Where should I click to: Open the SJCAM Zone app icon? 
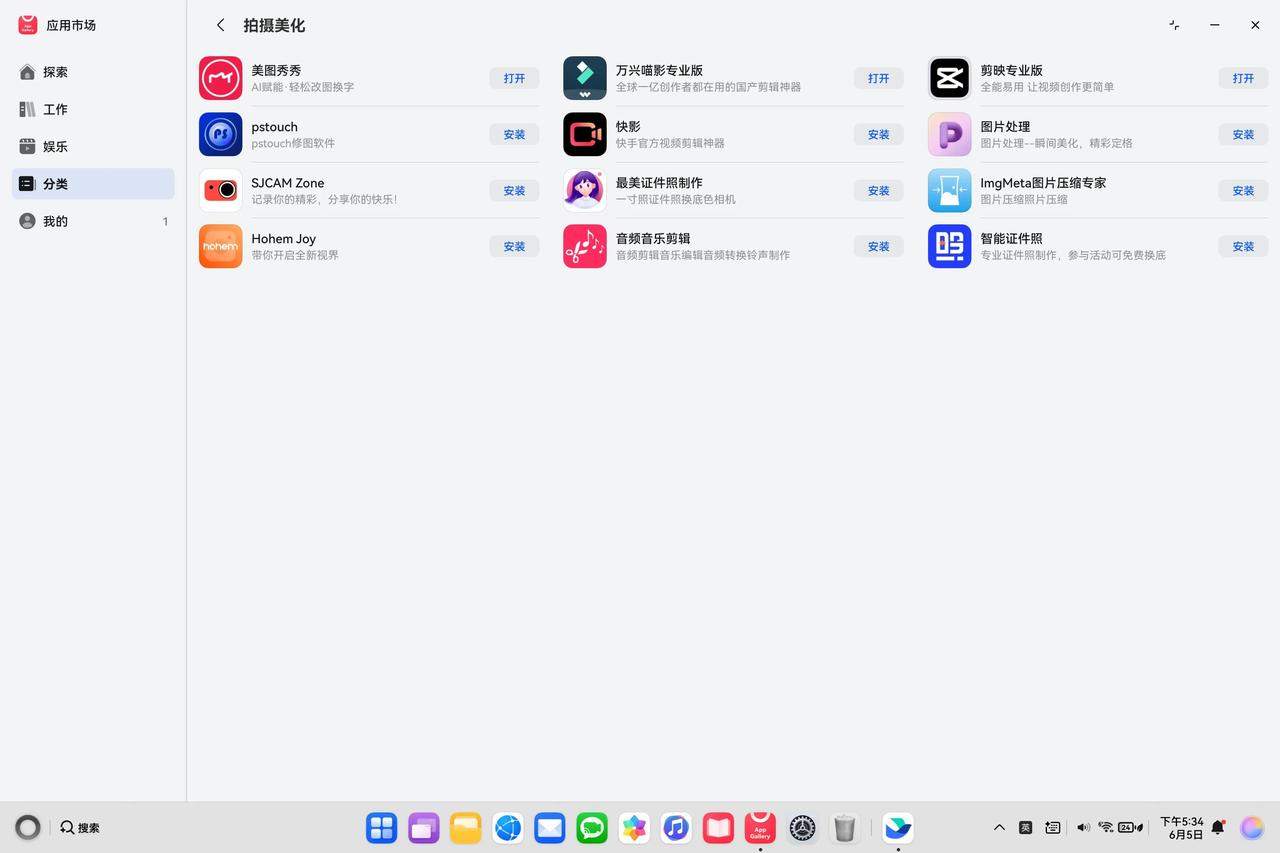click(220, 190)
